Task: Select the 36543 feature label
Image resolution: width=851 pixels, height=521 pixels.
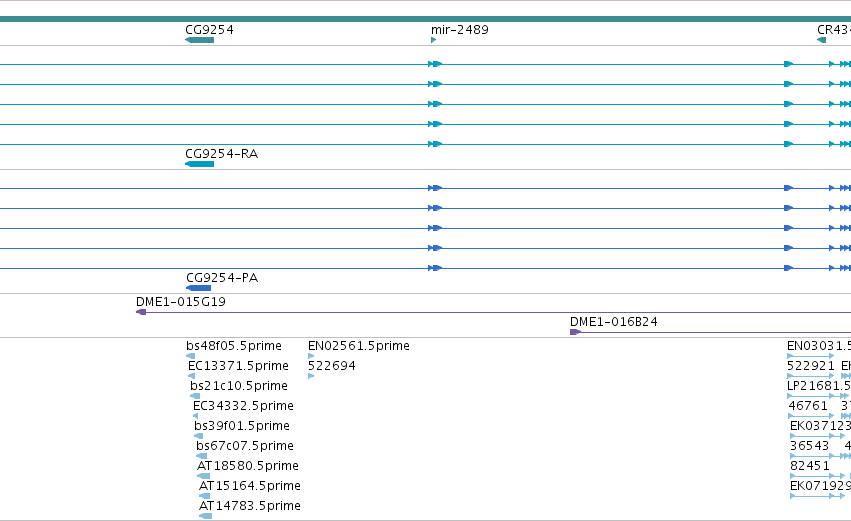Action: 810,446
